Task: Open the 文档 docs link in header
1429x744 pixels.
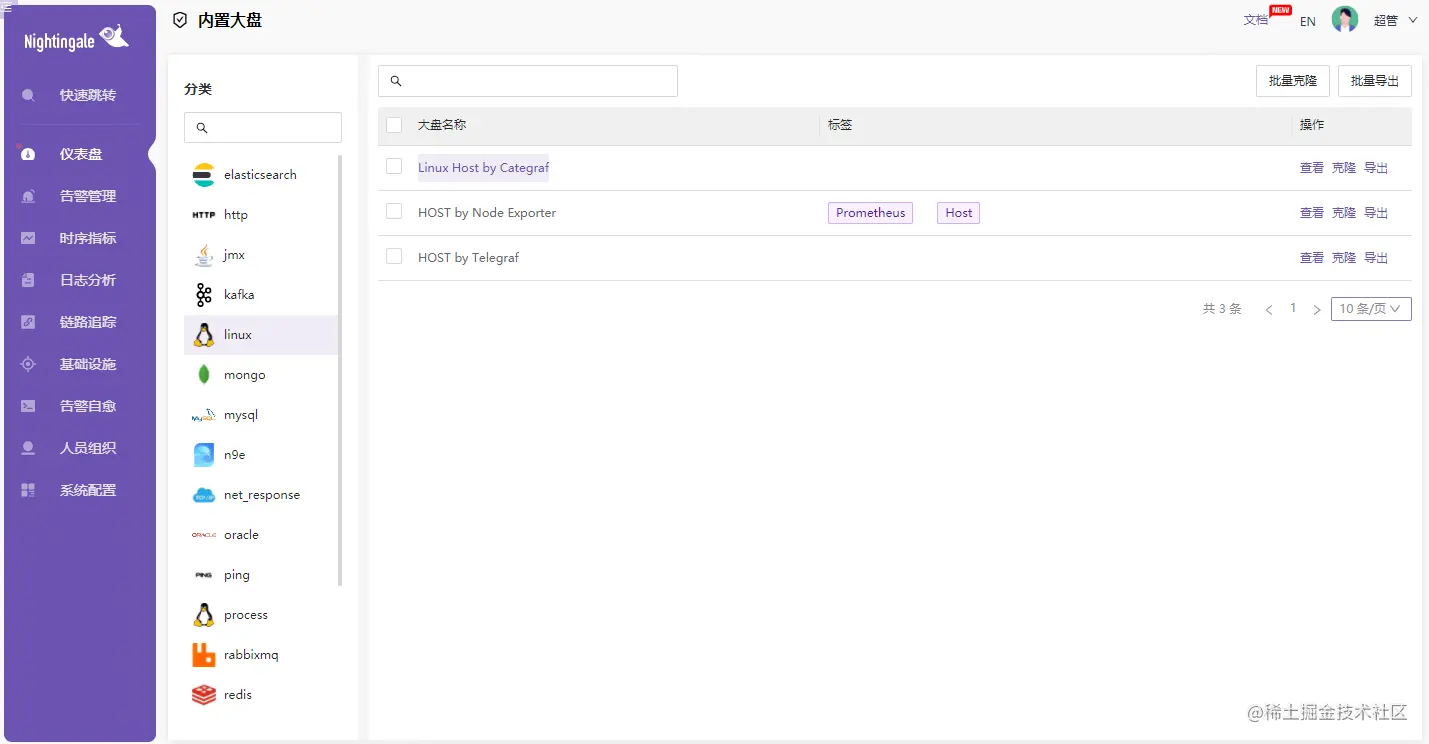Action: coord(1256,20)
